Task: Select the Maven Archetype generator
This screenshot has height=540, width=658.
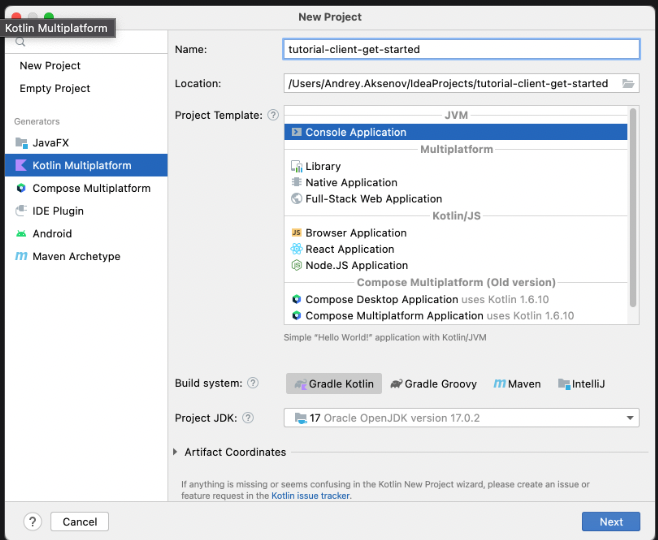Action: coord(86,256)
